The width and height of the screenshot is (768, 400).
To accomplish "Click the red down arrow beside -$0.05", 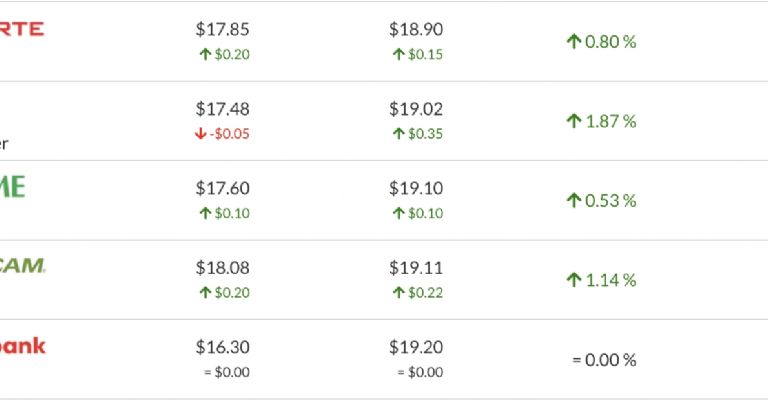I will (203, 134).
